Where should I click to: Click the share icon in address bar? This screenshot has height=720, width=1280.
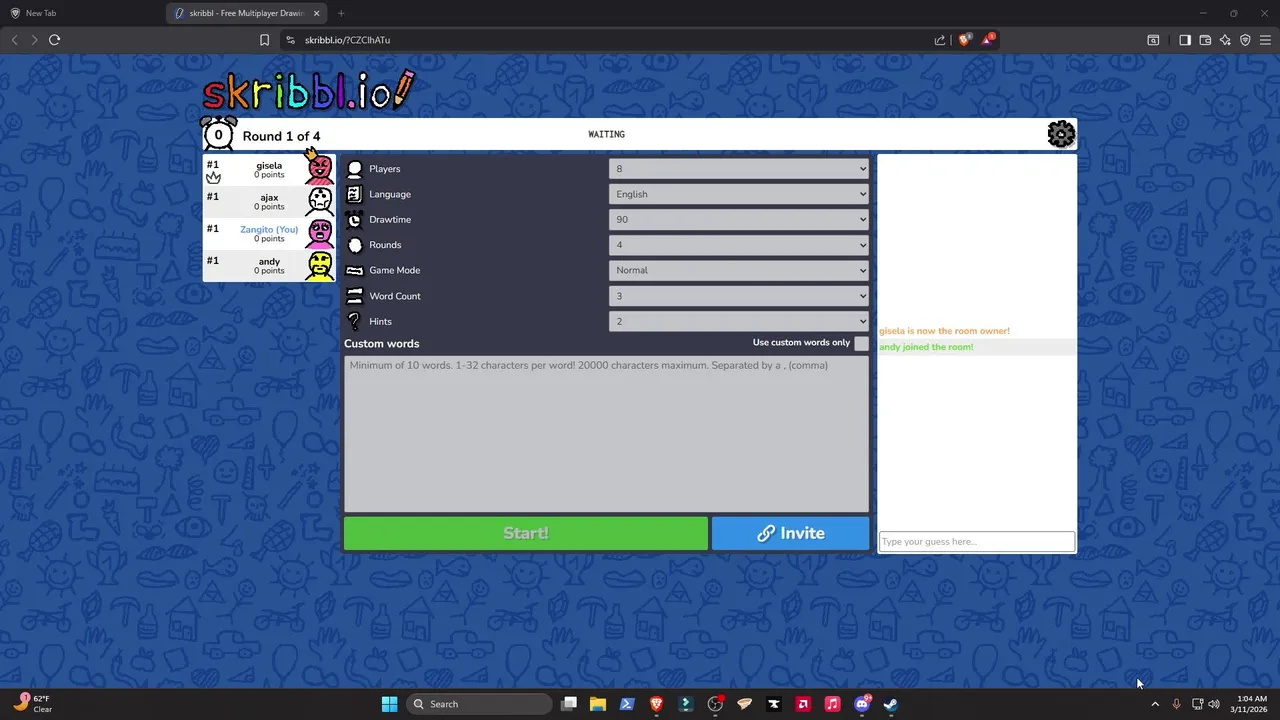coord(940,40)
